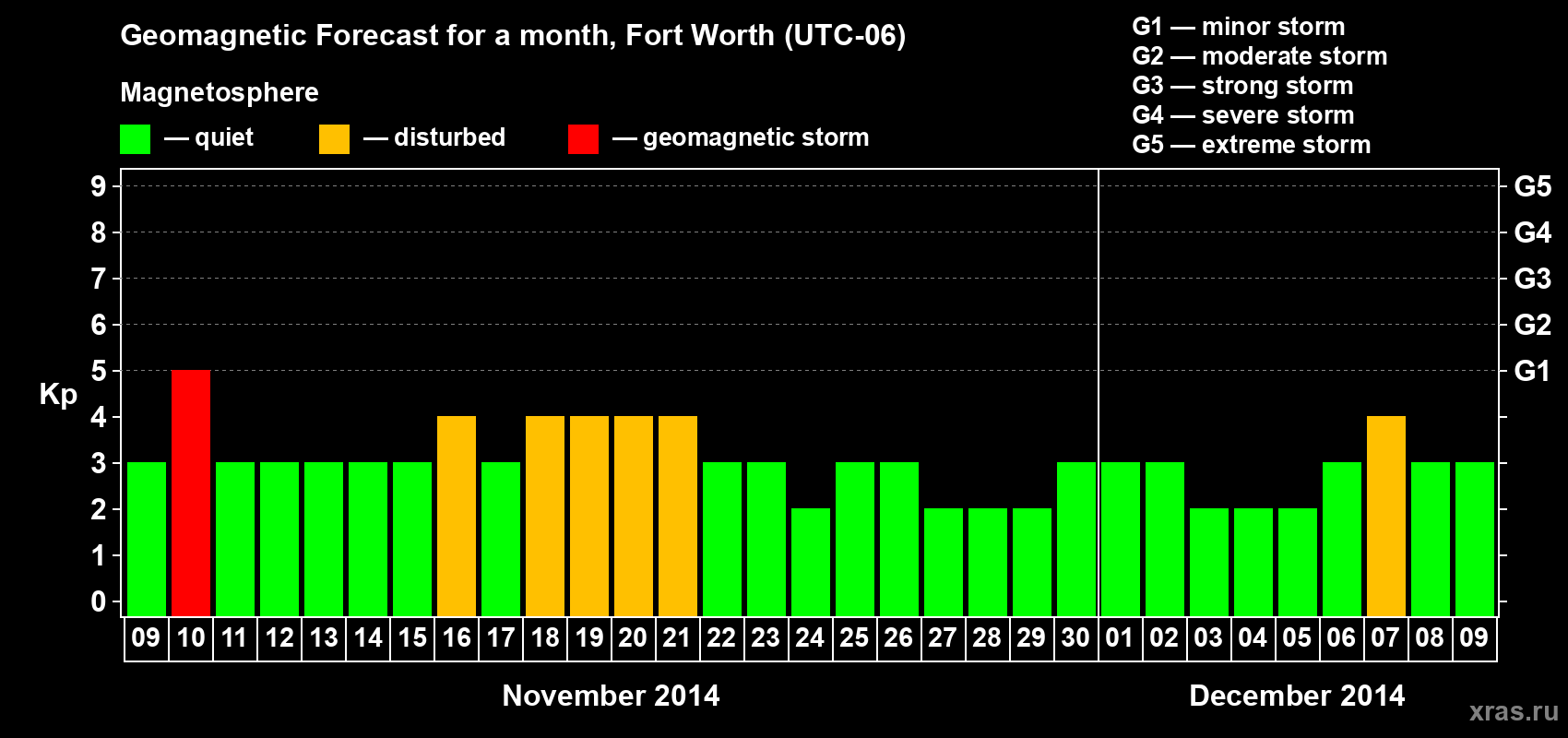Image resolution: width=1568 pixels, height=738 pixels.
Task: Click the 'November 2014' month label
Action: click(x=611, y=696)
